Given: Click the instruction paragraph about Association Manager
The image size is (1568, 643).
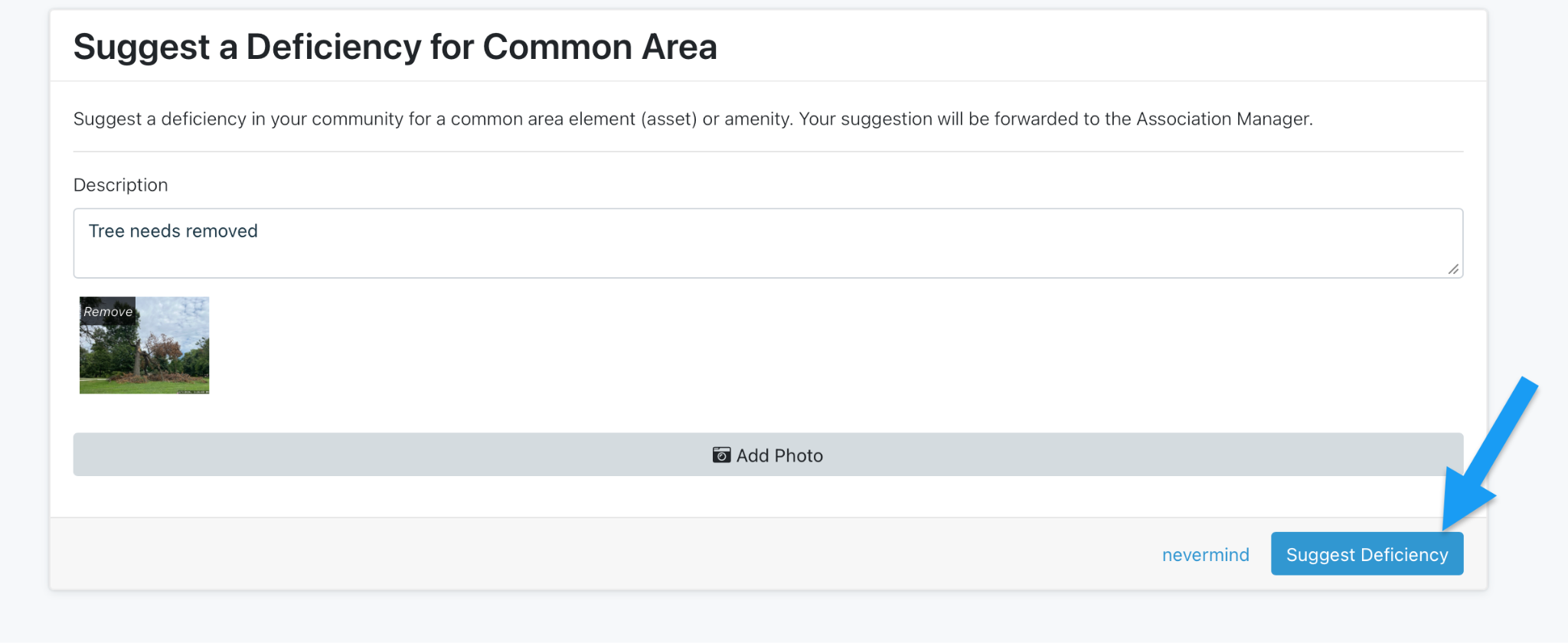Looking at the screenshot, I should [x=693, y=119].
